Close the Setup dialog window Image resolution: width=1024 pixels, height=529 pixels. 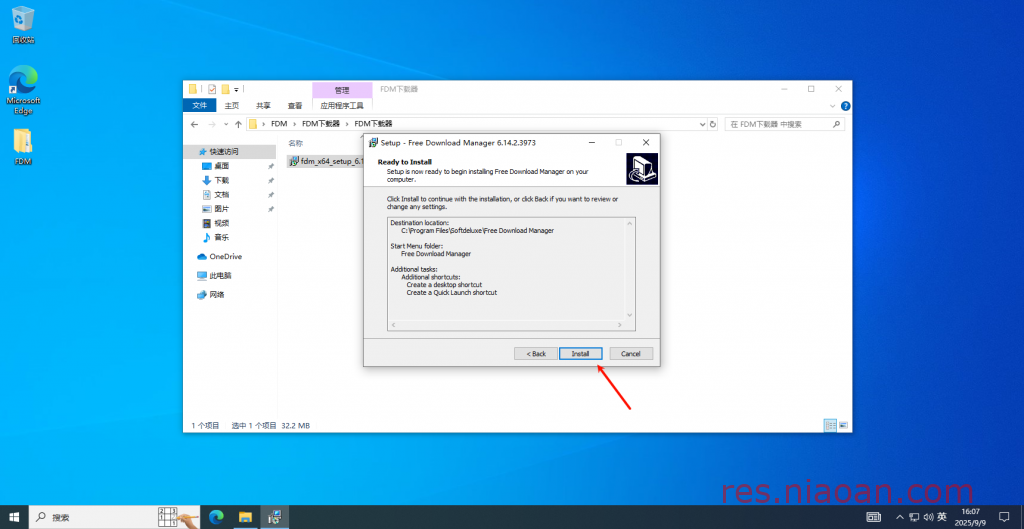pos(645,142)
